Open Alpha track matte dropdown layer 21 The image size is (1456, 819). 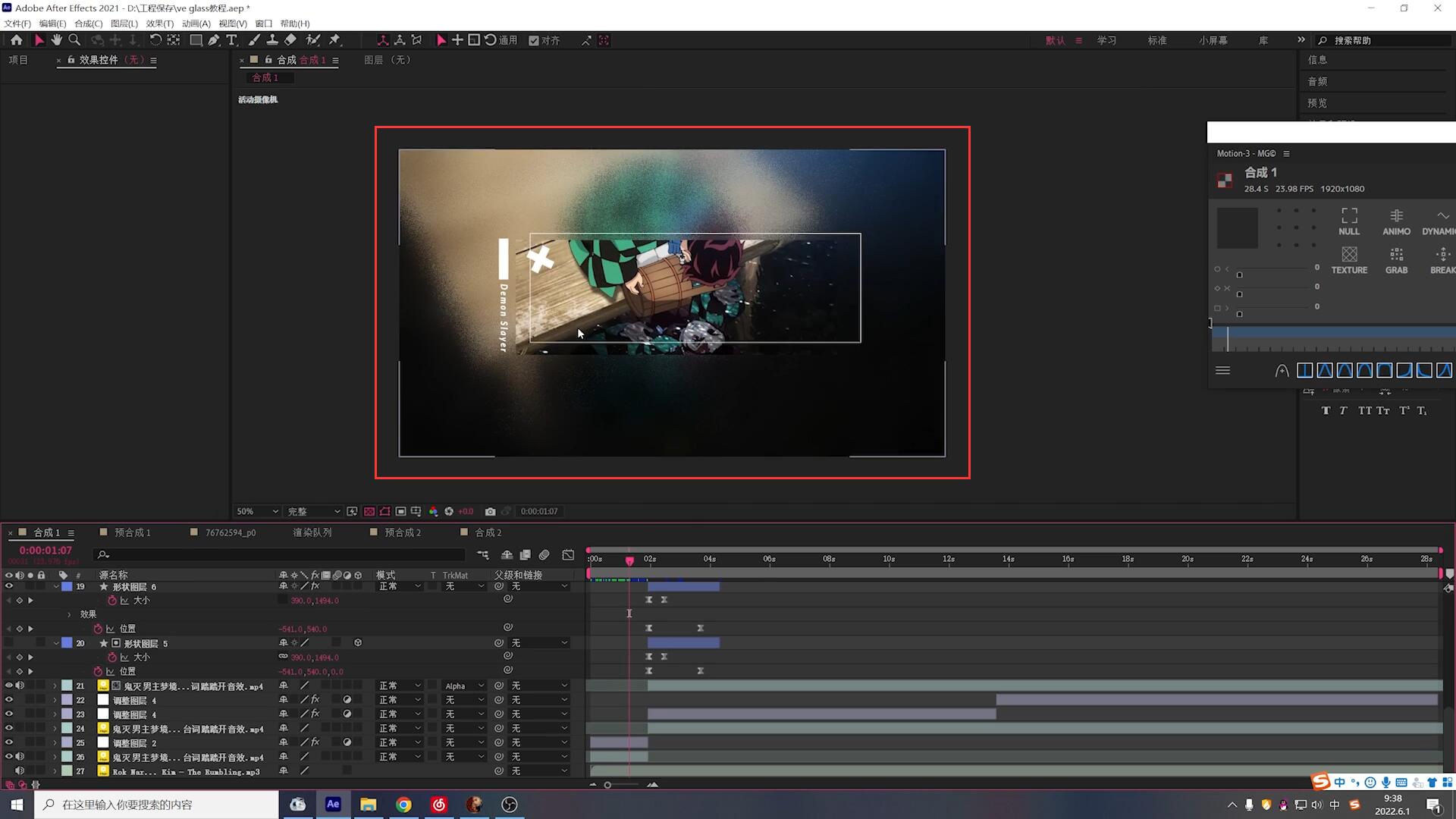(464, 686)
